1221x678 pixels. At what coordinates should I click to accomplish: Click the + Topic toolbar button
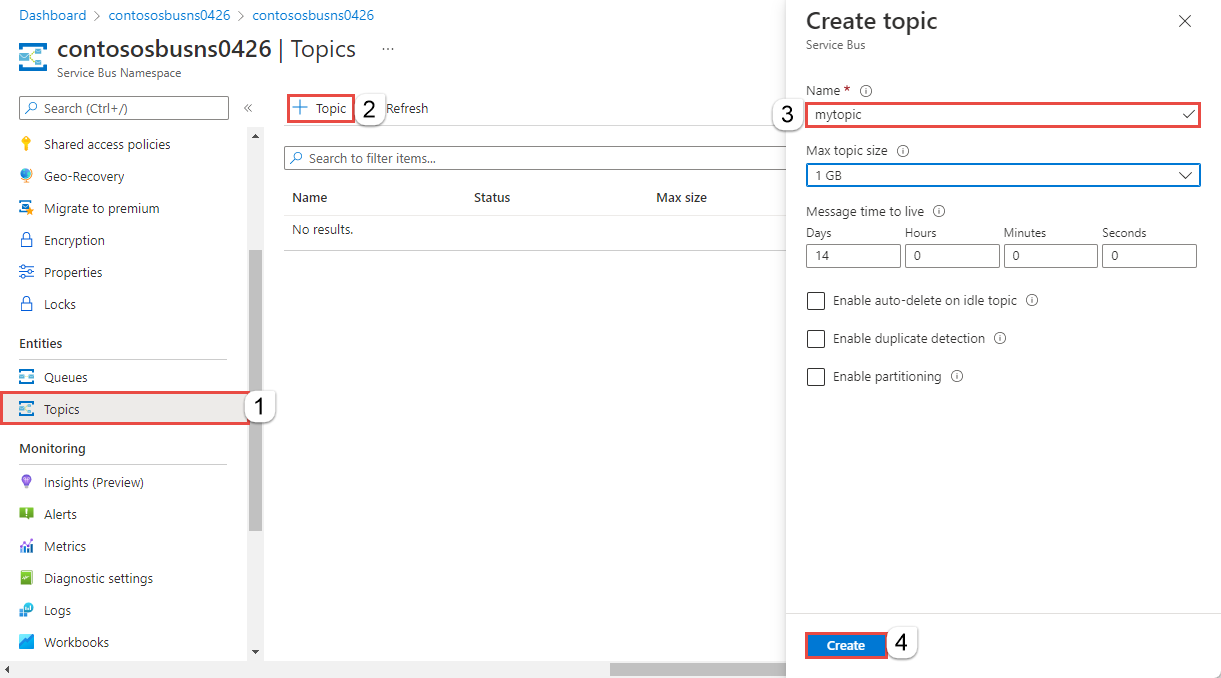click(x=320, y=108)
